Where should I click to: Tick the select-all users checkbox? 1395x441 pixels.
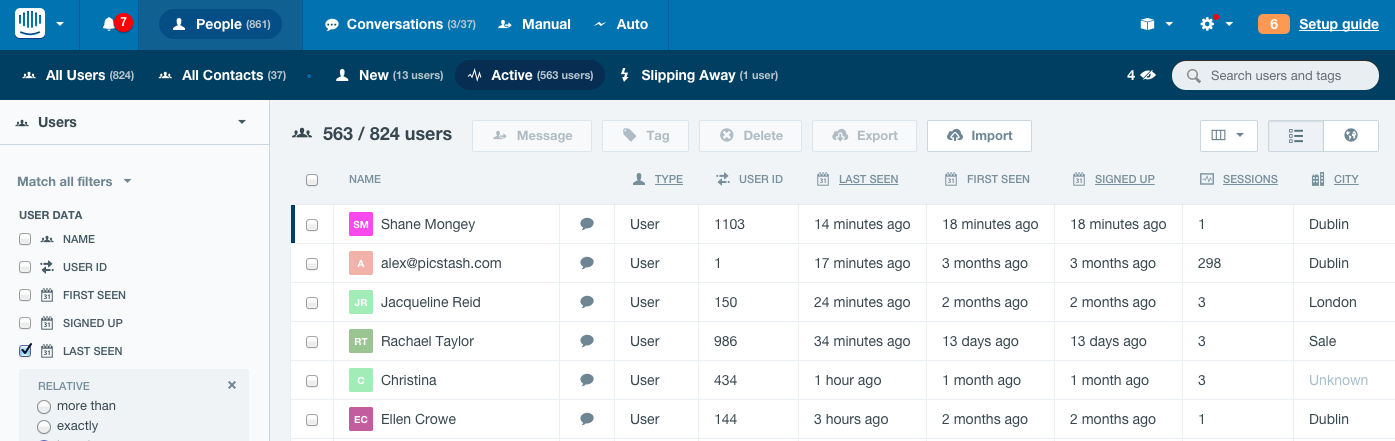tap(312, 180)
